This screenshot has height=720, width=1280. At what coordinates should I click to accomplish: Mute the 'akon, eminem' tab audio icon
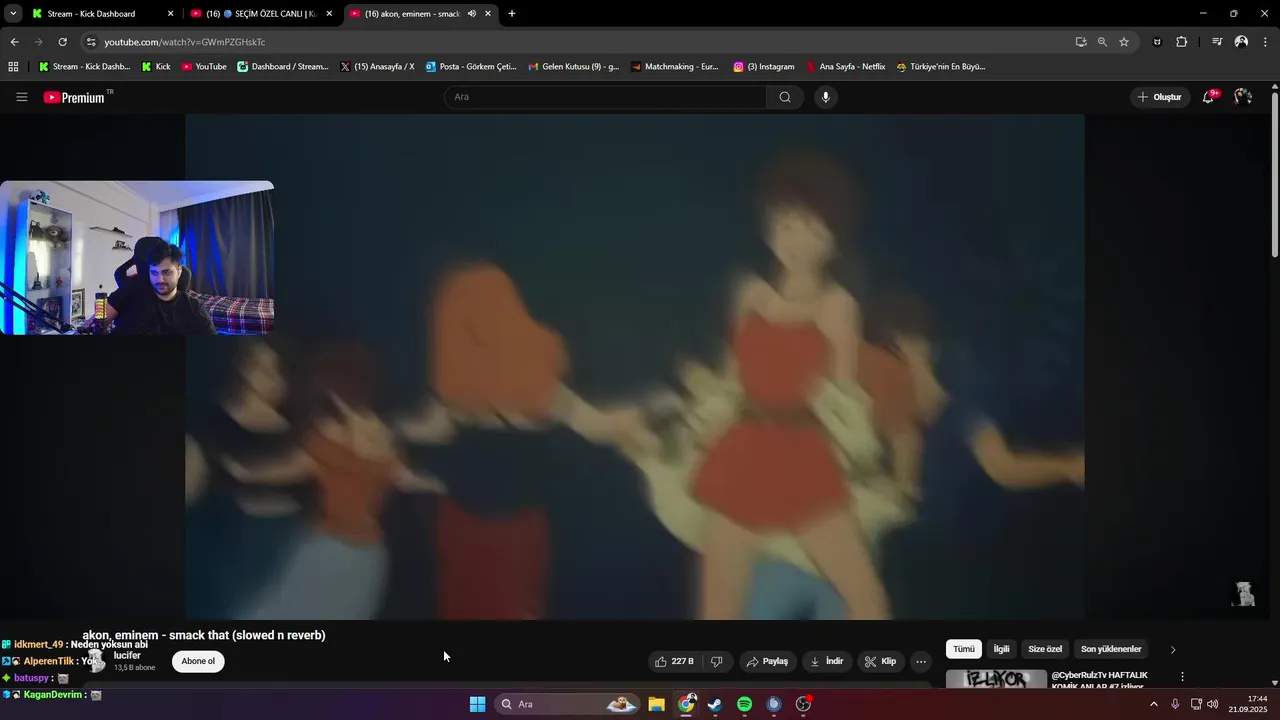click(472, 14)
